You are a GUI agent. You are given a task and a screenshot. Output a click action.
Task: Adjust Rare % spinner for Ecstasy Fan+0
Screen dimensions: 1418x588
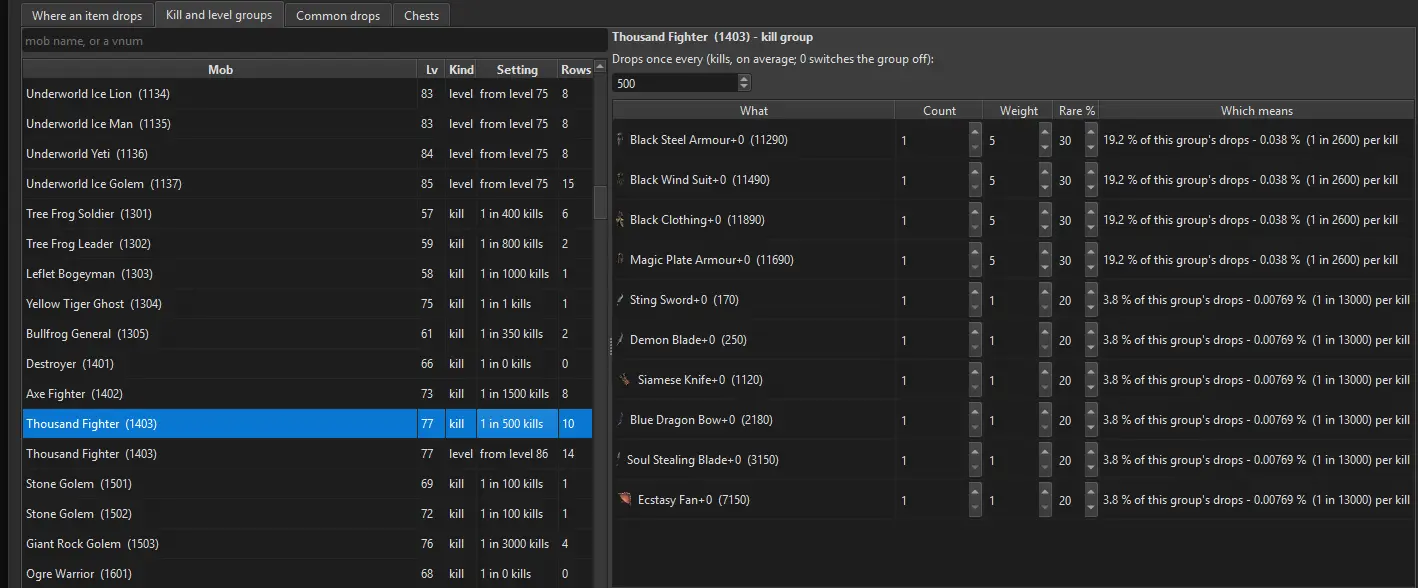click(1091, 500)
